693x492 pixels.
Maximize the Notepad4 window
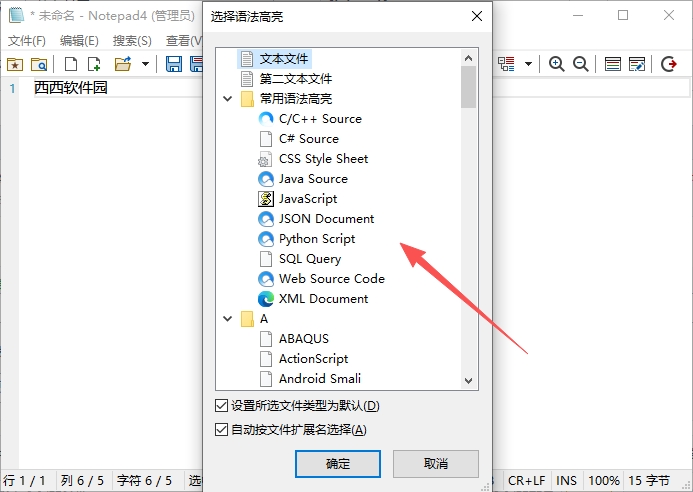(x=623, y=15)
